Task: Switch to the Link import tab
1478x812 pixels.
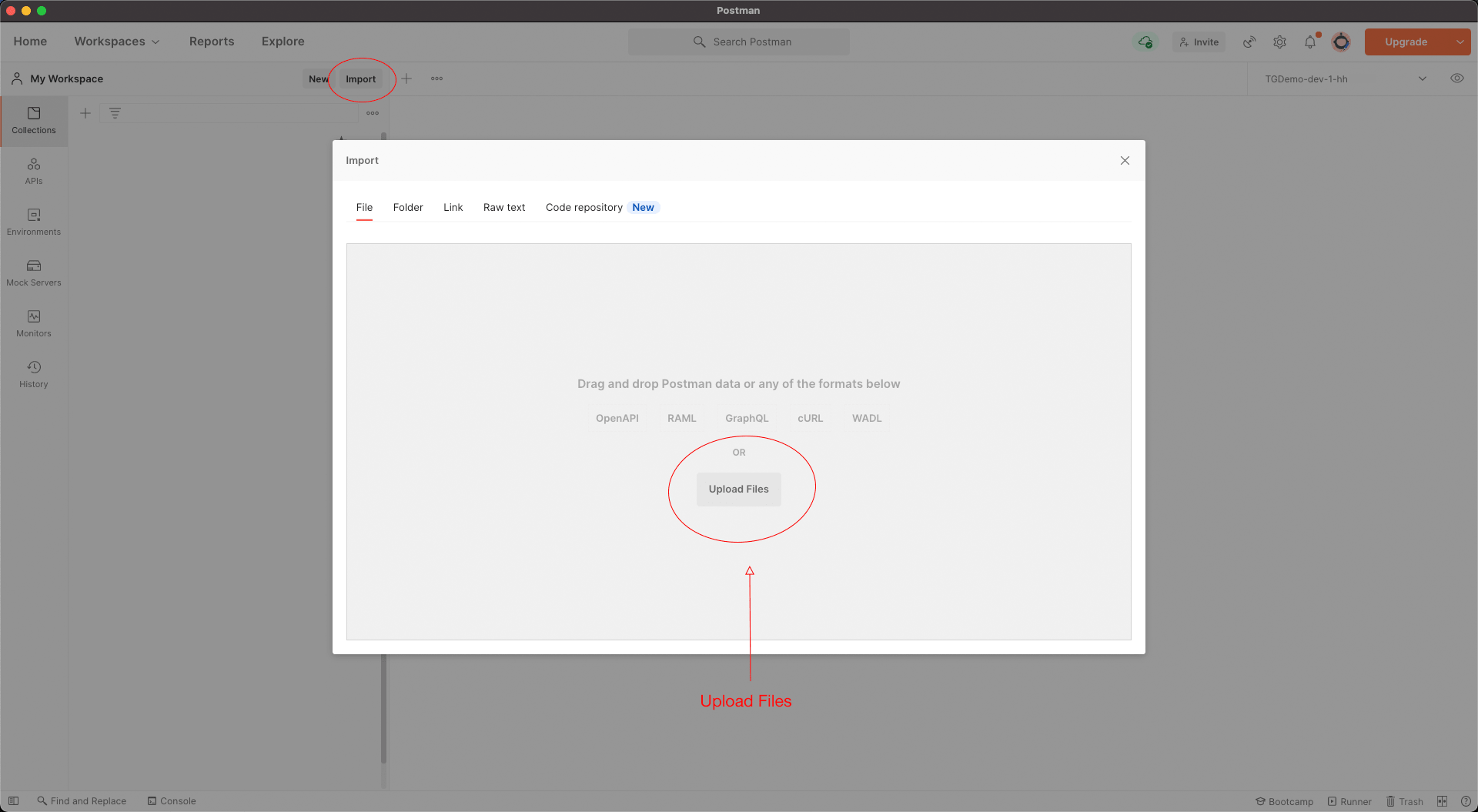Action: (453, 208)
